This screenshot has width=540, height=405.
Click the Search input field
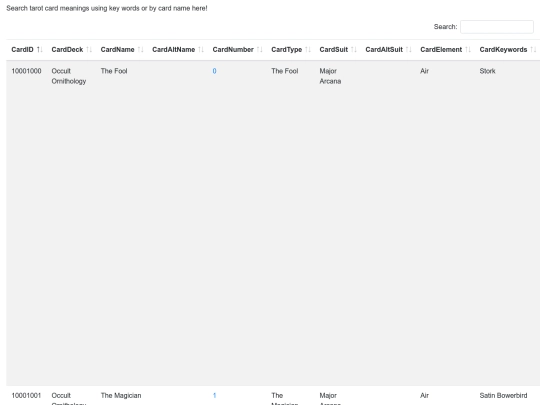click(497, 27)
